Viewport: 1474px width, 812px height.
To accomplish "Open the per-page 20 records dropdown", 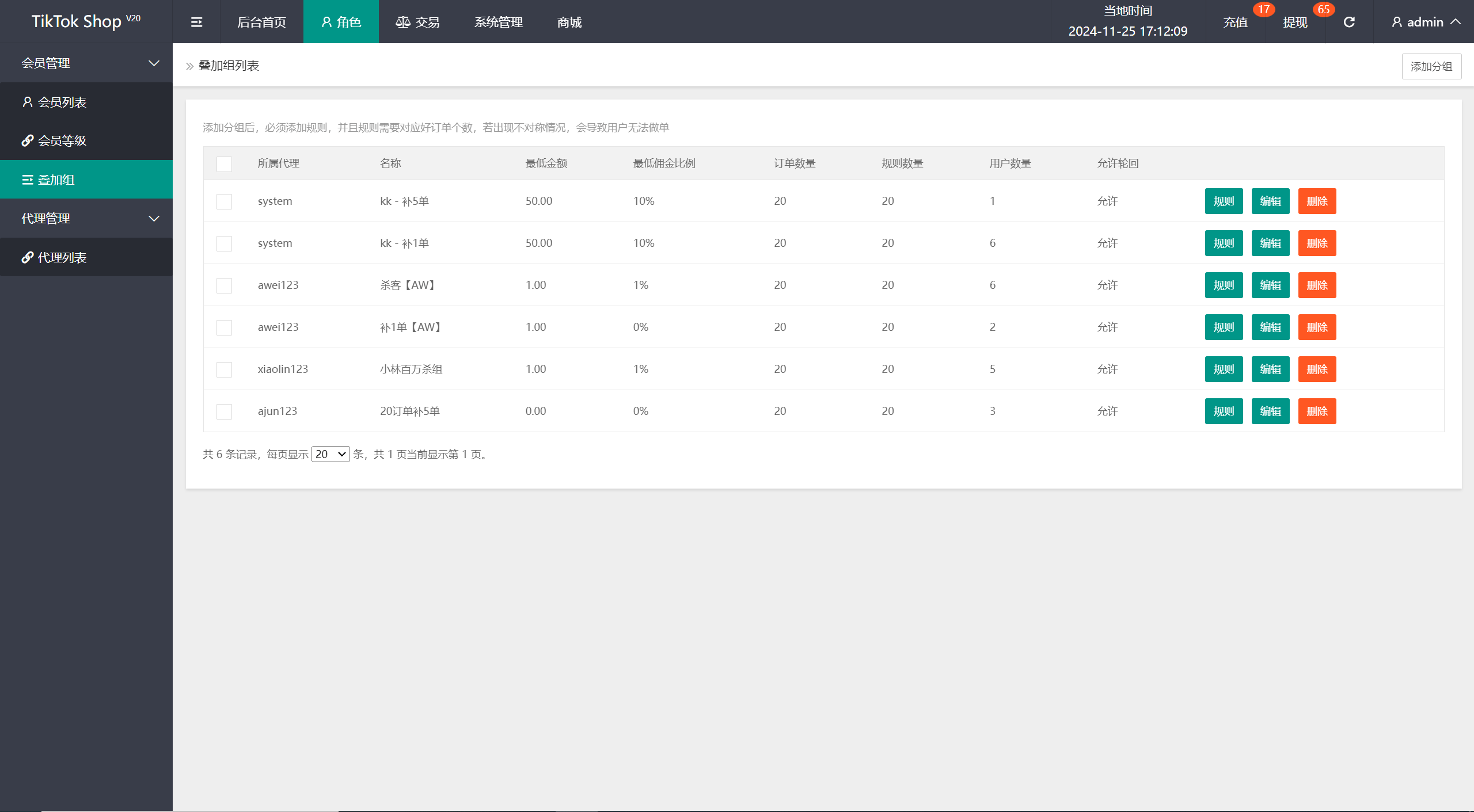I will point(330,454).
